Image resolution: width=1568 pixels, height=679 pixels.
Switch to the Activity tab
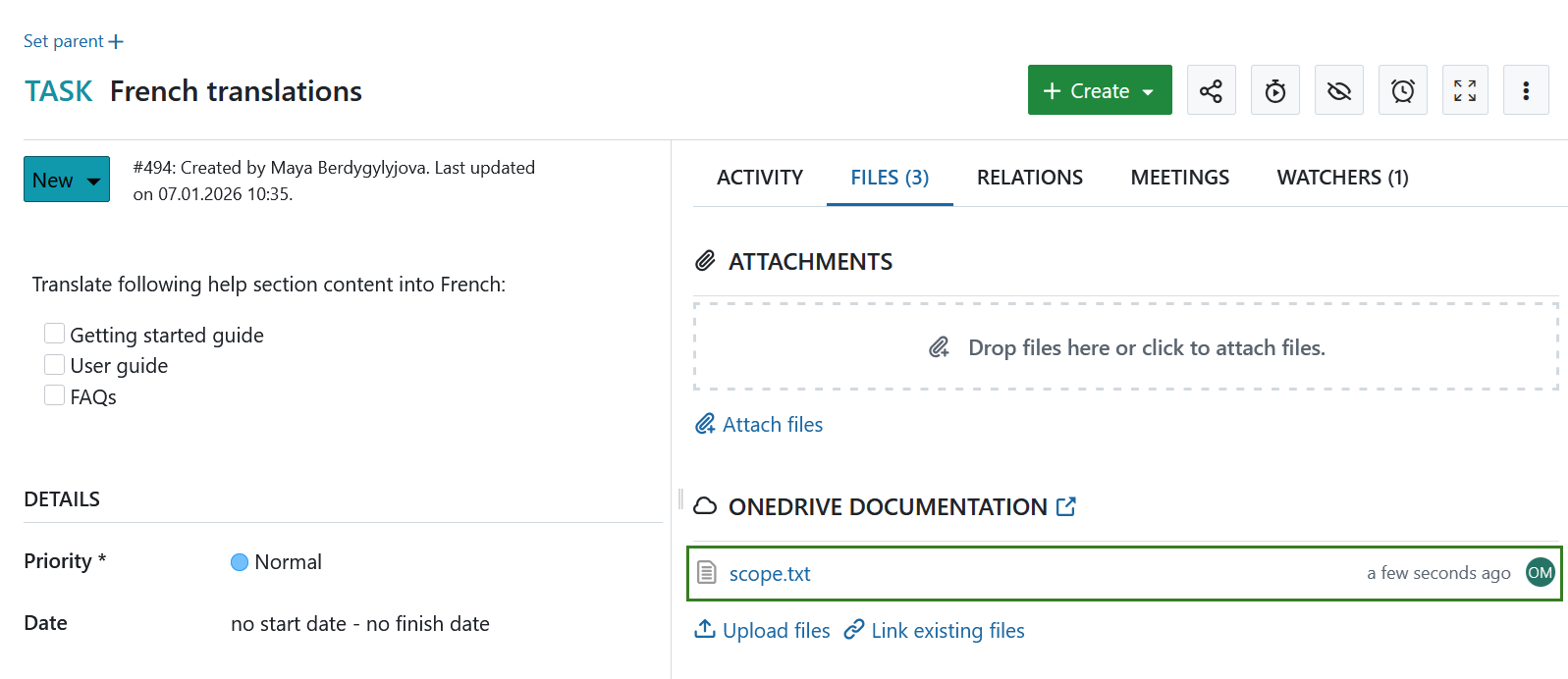click(x=760, y=178)
